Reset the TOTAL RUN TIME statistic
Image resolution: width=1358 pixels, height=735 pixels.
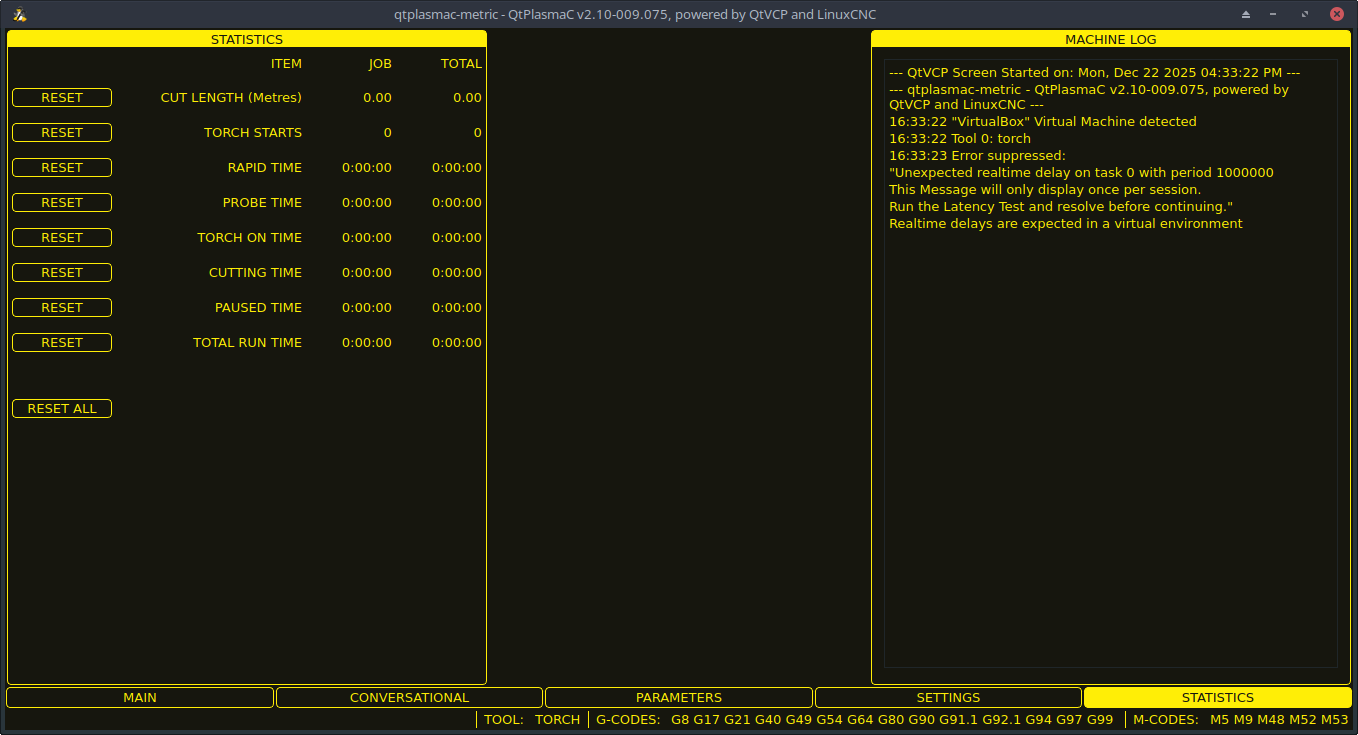61,342
